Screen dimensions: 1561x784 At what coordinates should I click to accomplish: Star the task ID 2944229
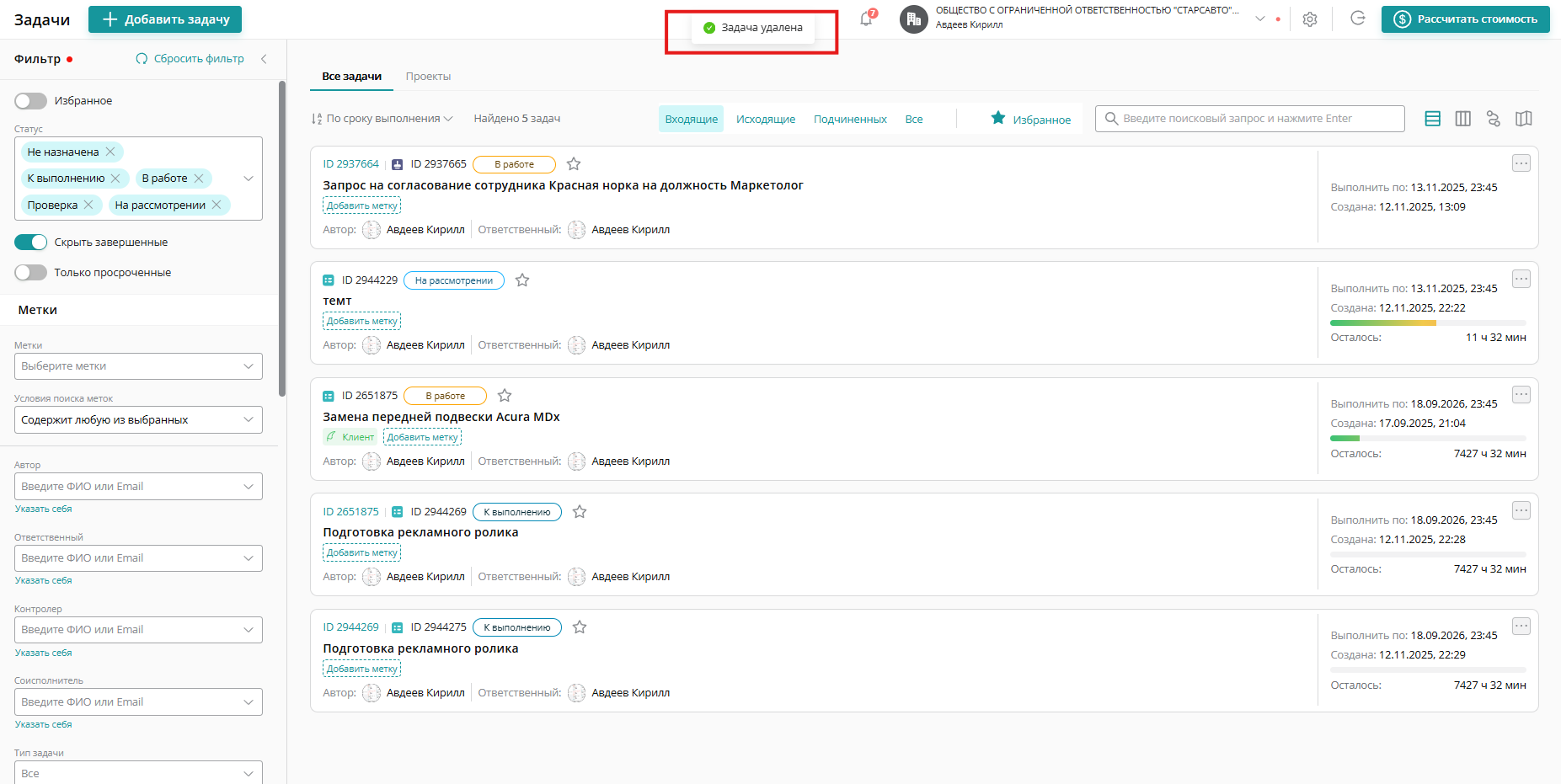(522, 280)
